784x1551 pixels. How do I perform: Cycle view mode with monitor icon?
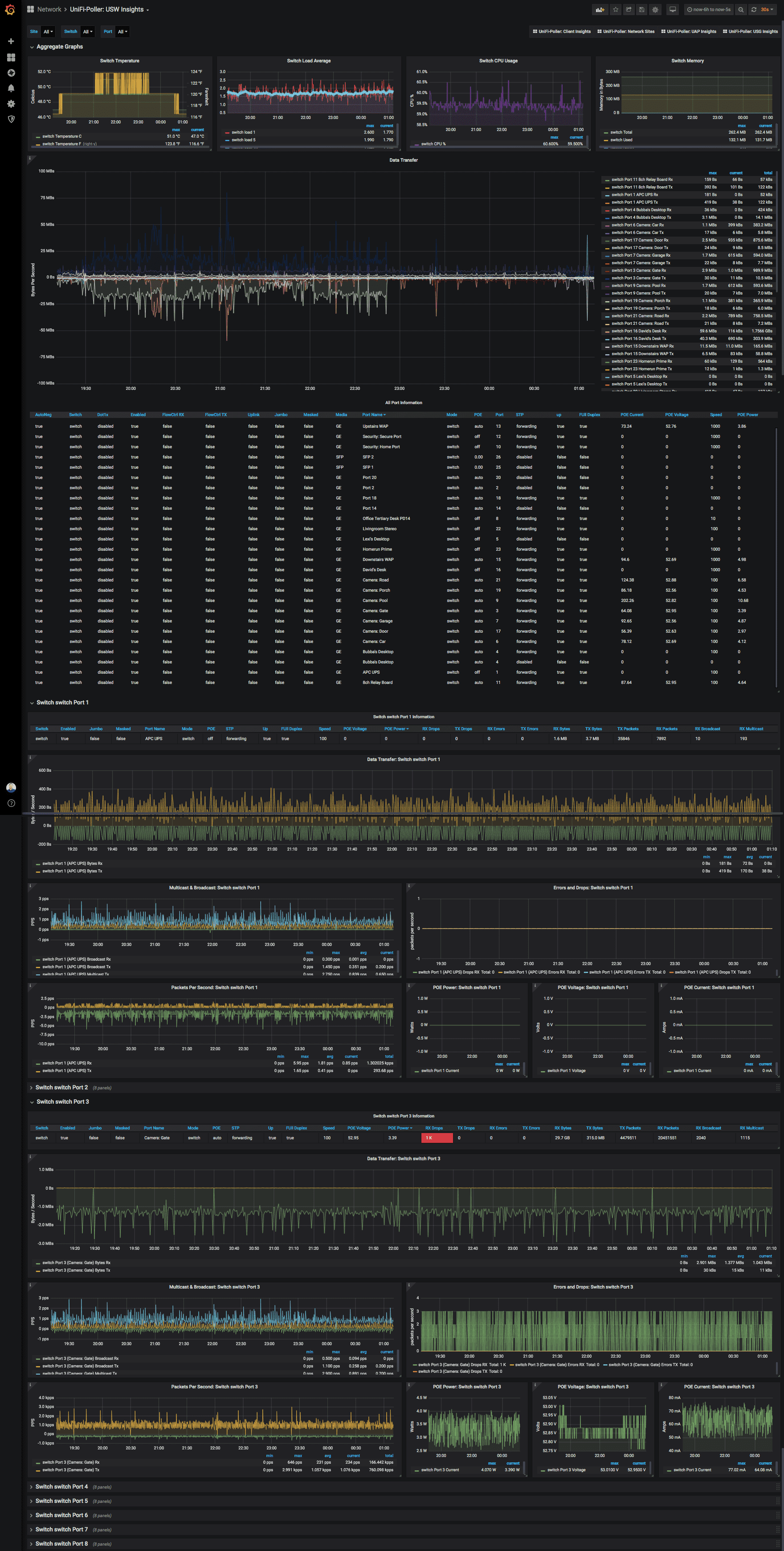pyautogui.click(x=673, y=10)
